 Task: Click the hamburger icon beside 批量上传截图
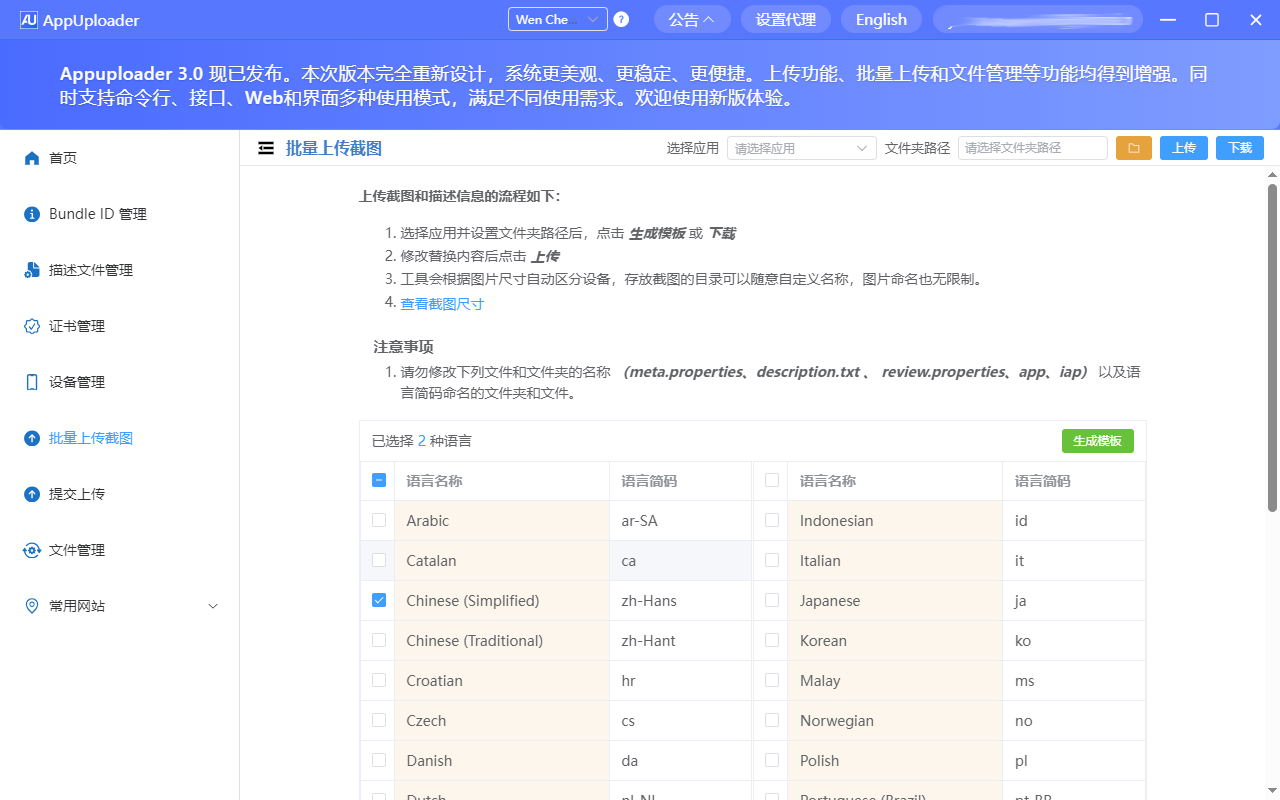coord(266,146)
